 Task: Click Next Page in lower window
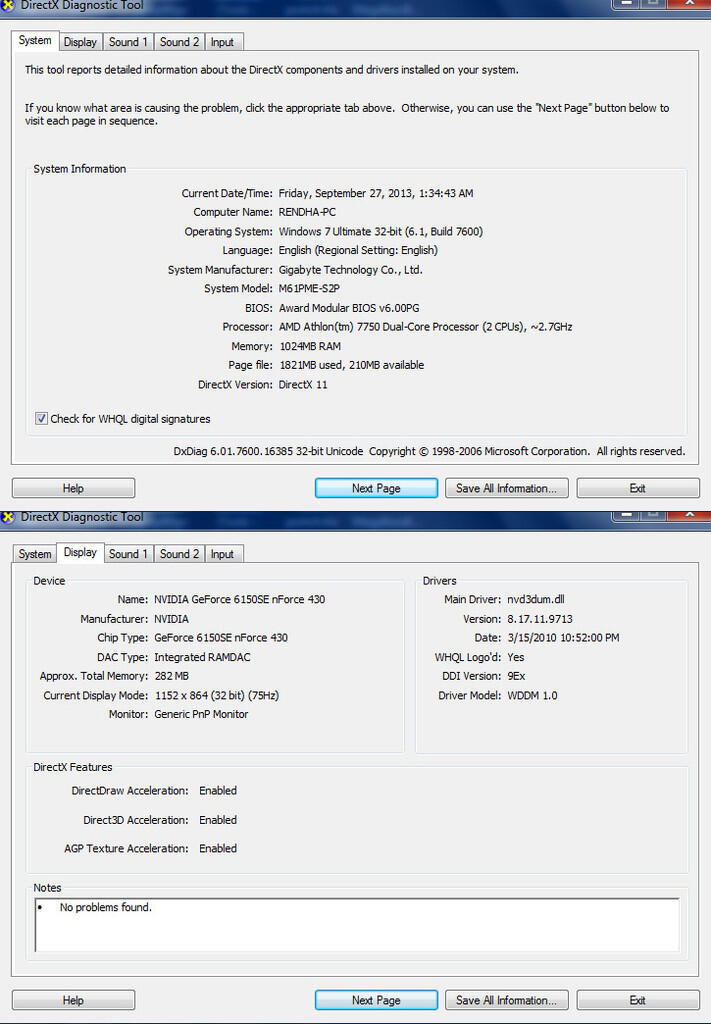click(x=376, y=1000)
